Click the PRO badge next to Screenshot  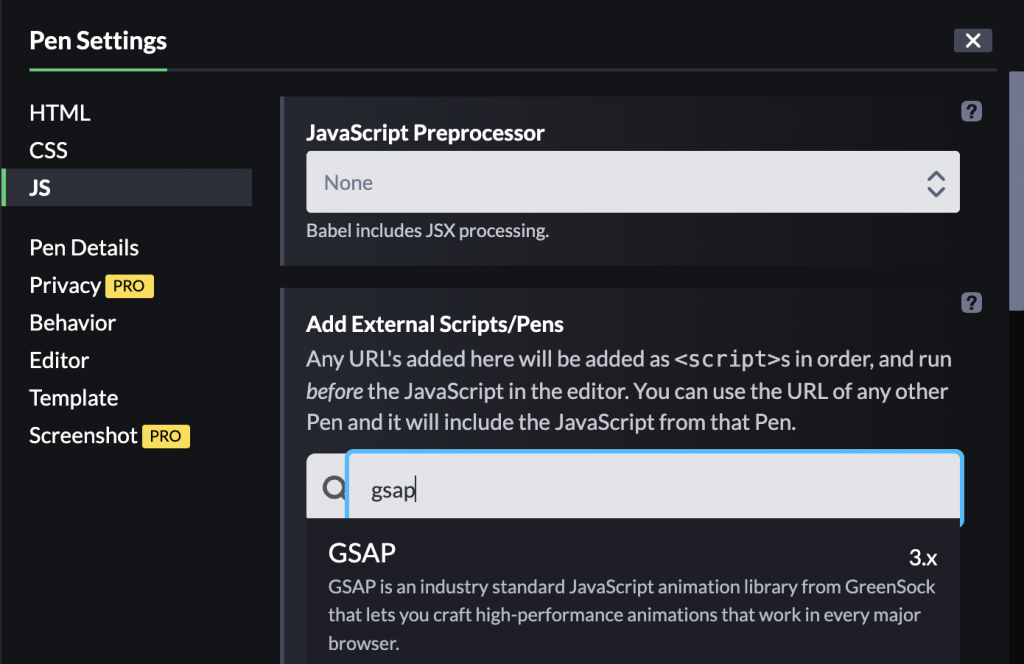tap(165, 436)
